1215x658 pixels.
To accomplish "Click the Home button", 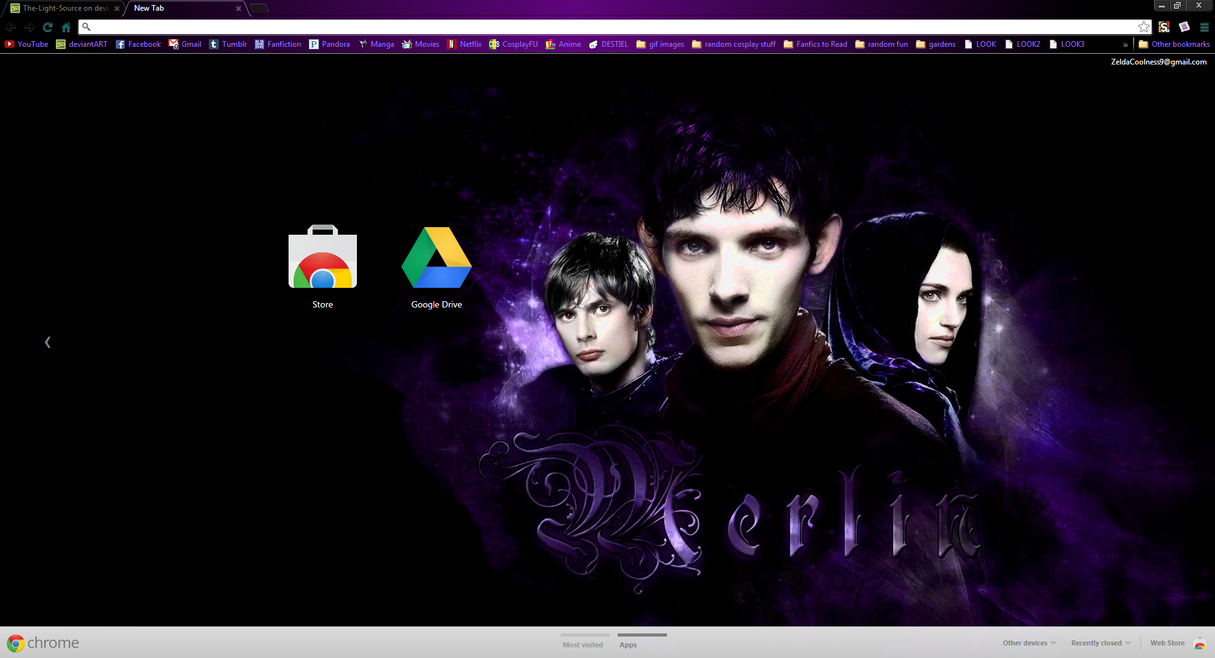I will point(65,27).
